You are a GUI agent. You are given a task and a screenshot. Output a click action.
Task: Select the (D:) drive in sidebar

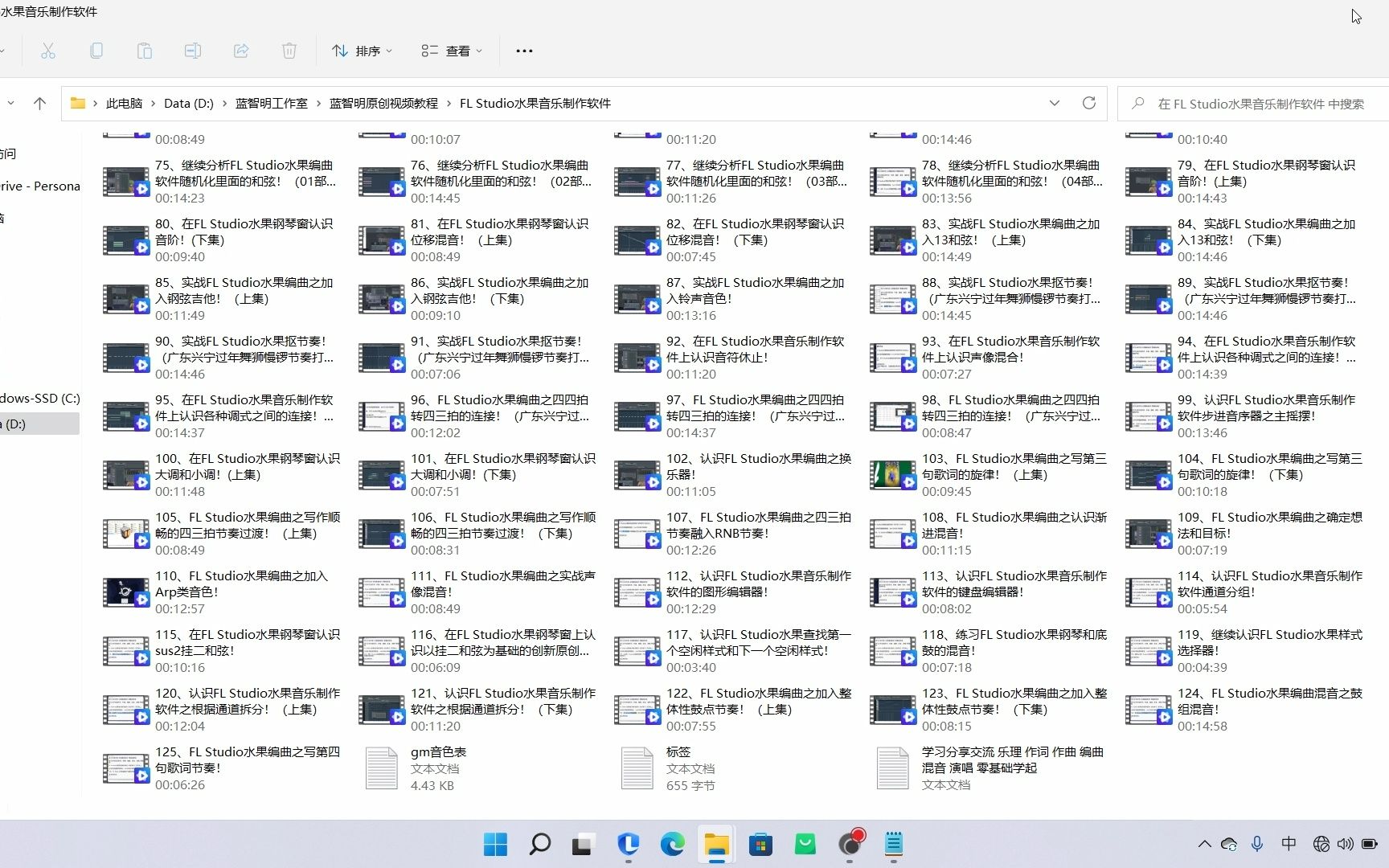40,424
